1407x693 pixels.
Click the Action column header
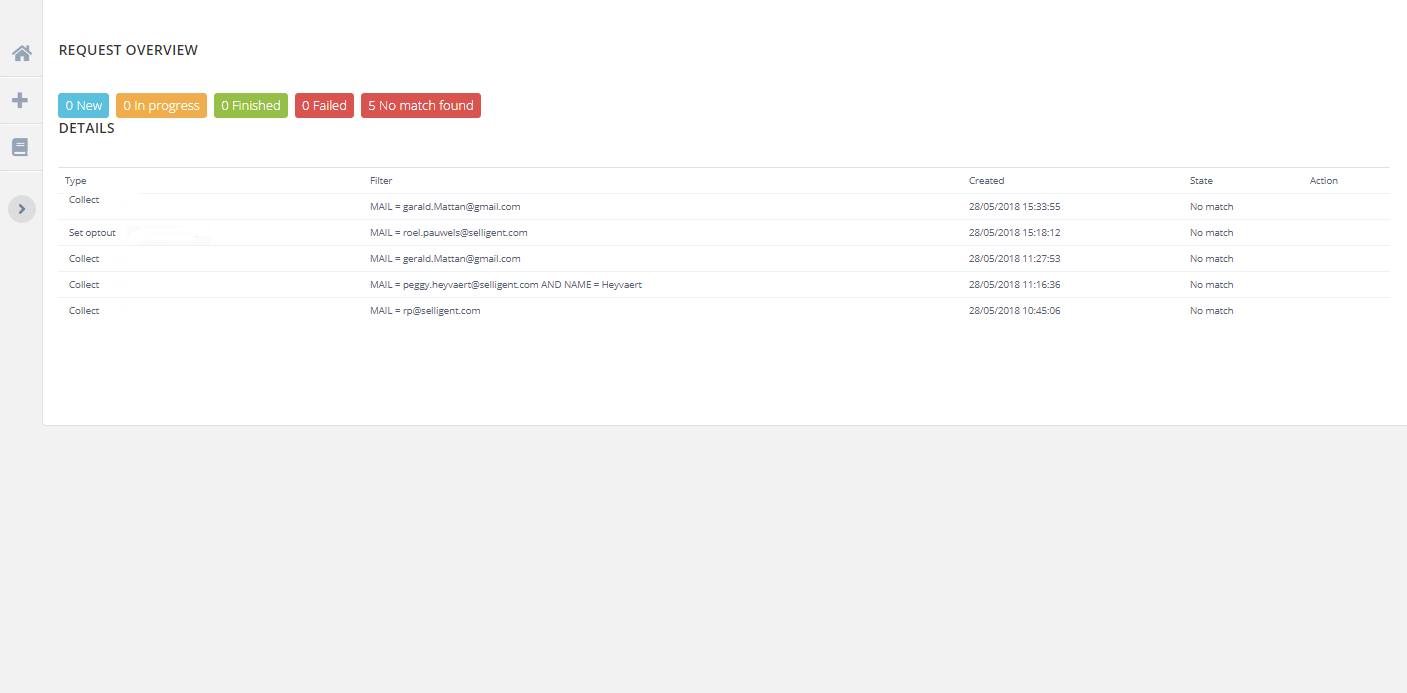[x=1323, y=181]
